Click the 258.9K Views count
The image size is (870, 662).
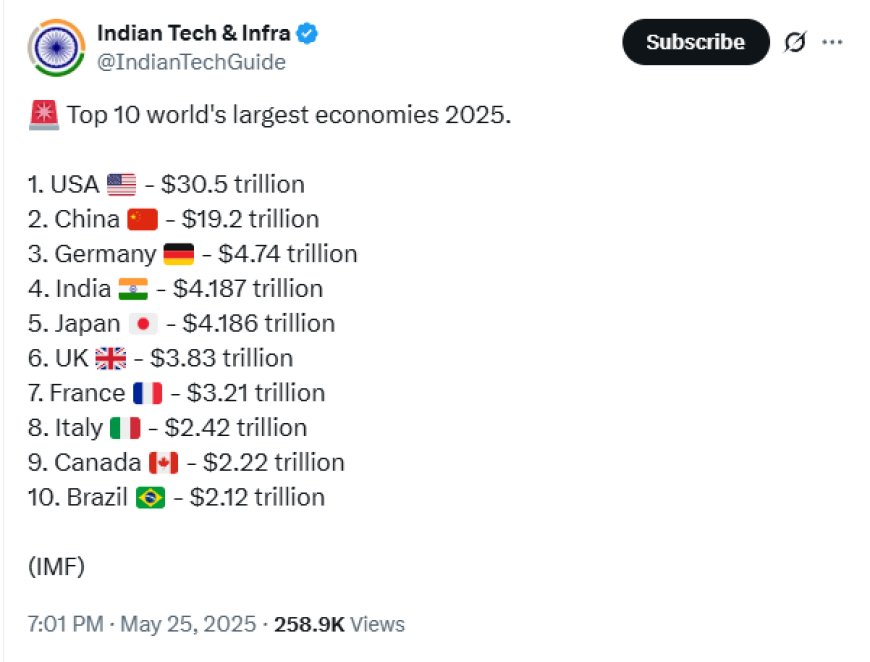[x=340, y=624]
